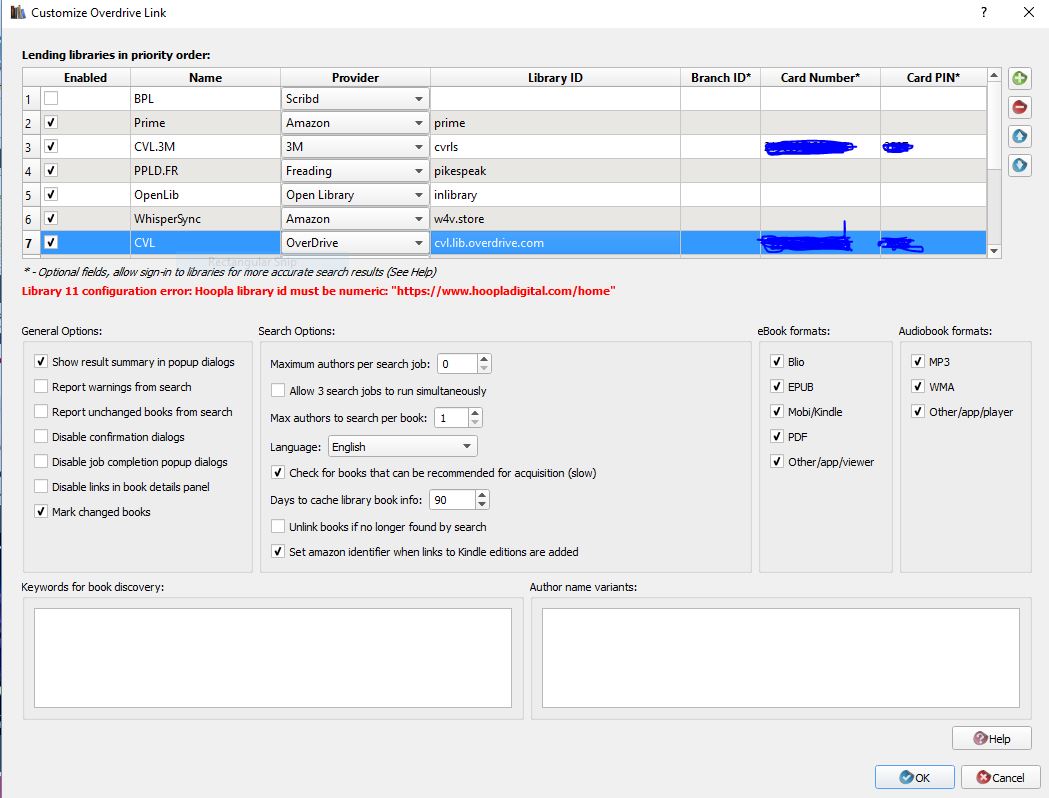
Task: Add a new library with the green plus icon
Action: 1020,78
